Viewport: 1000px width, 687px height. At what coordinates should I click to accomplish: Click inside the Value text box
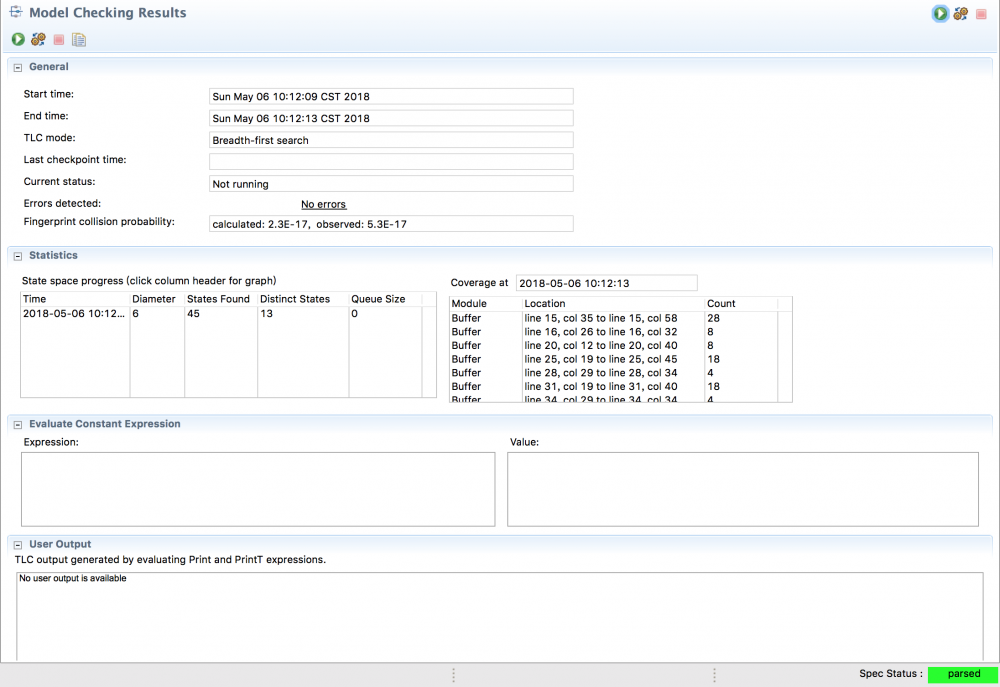pyautogui.click(x=742, y=489)
